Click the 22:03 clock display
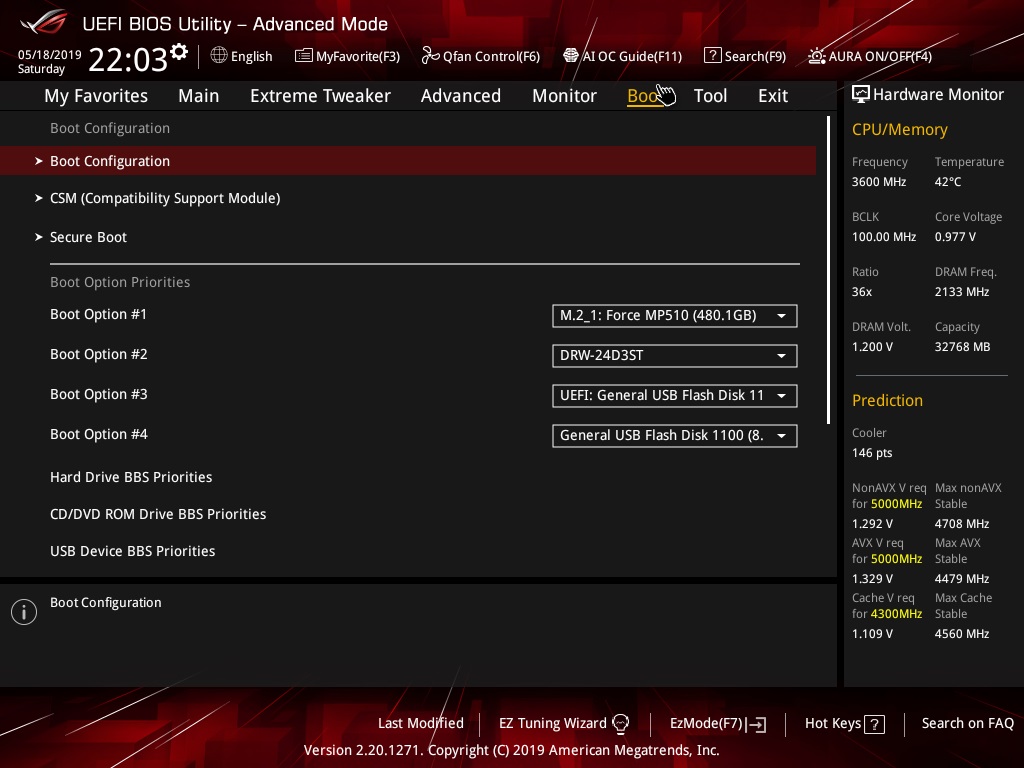The image size is (1024, 768). pos(128,59)
